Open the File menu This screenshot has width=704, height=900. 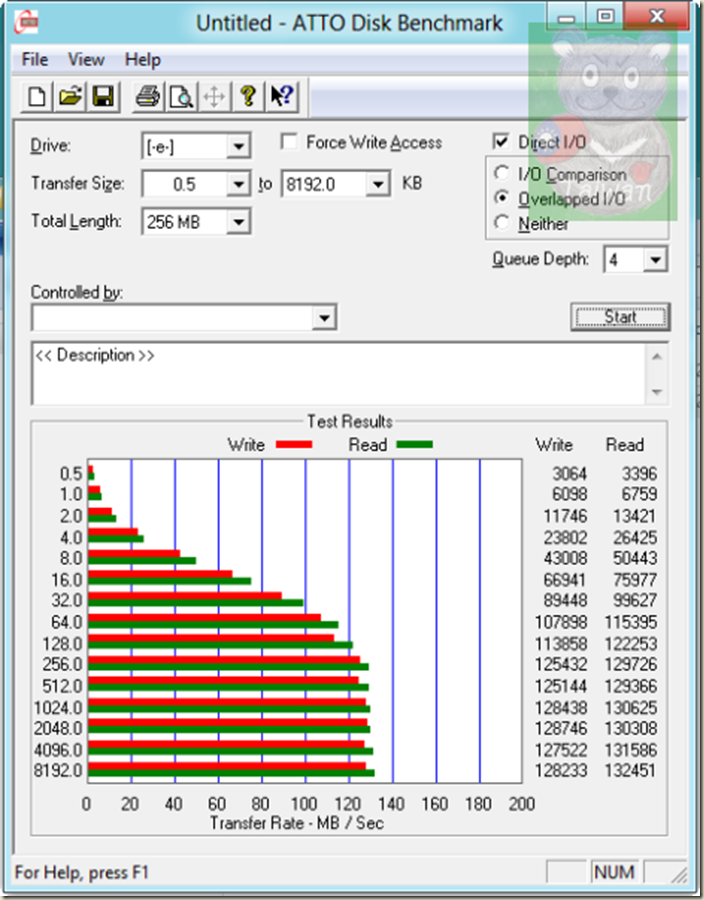pyautogui.click(x=35, y=60)
